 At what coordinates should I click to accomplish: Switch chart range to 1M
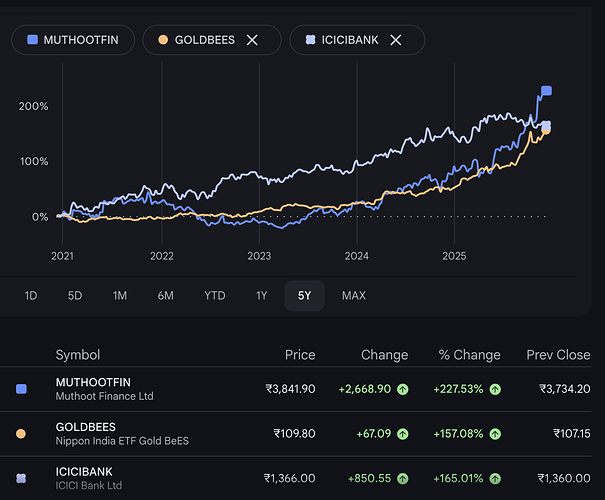point(120,296)
